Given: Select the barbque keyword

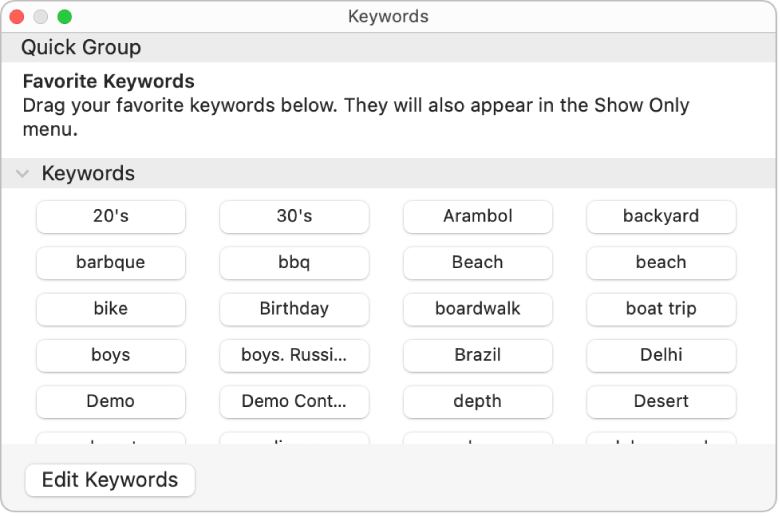Looking at the screenshot, I should (110, 262).
